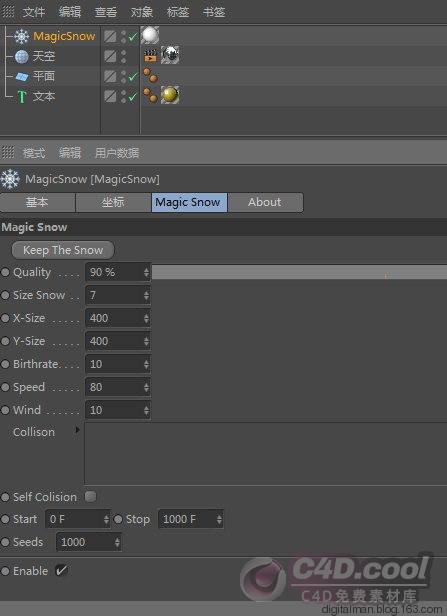The height and width of the screenshot is (616, 447).
Task: Switch to the Magic Snow tab
Action: point(189,202)
